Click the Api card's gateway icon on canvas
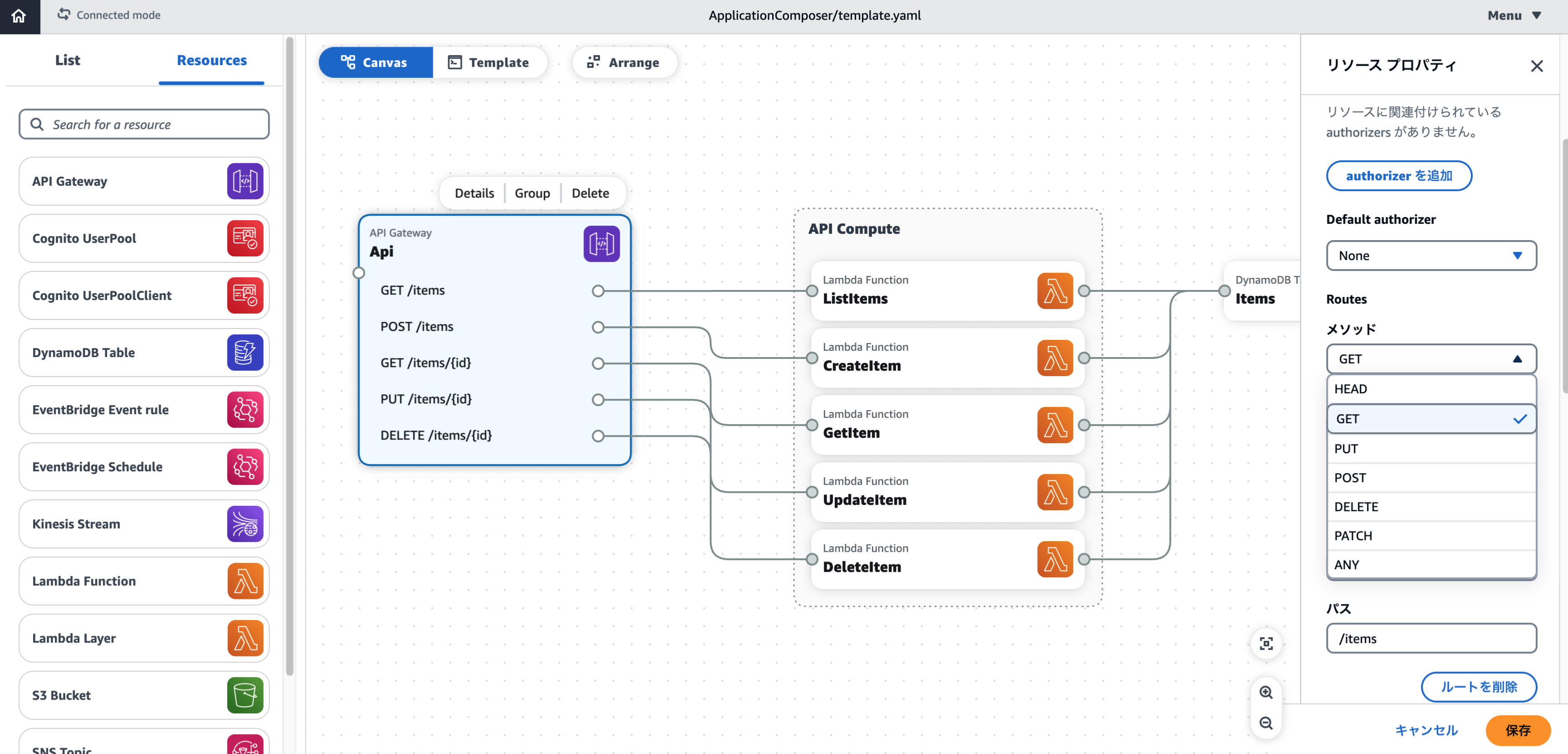This screenshot has width=1568, height=754. pyautogui.click(x=601, y=244)
